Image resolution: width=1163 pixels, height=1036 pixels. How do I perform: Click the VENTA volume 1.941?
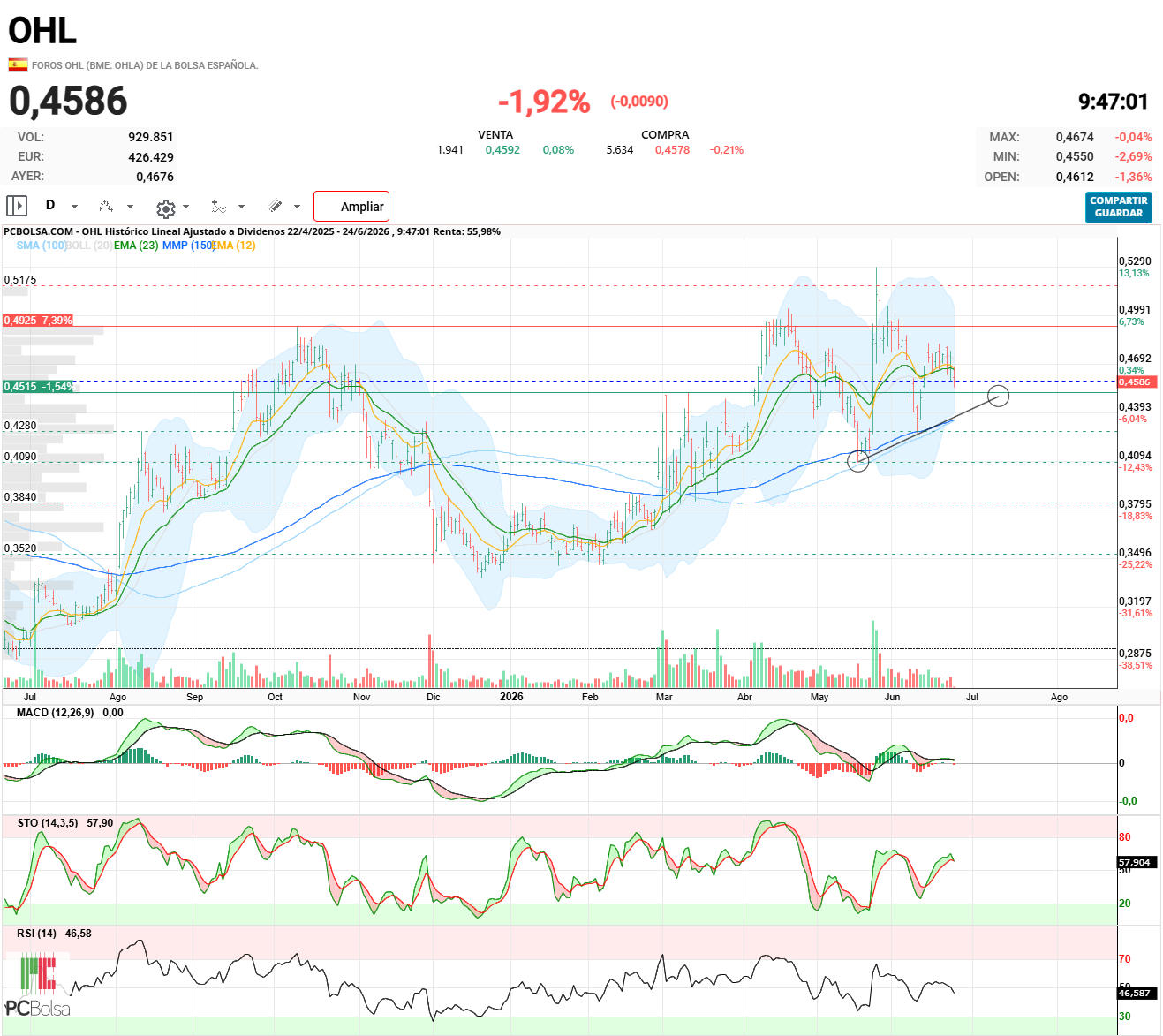point(450,150)
